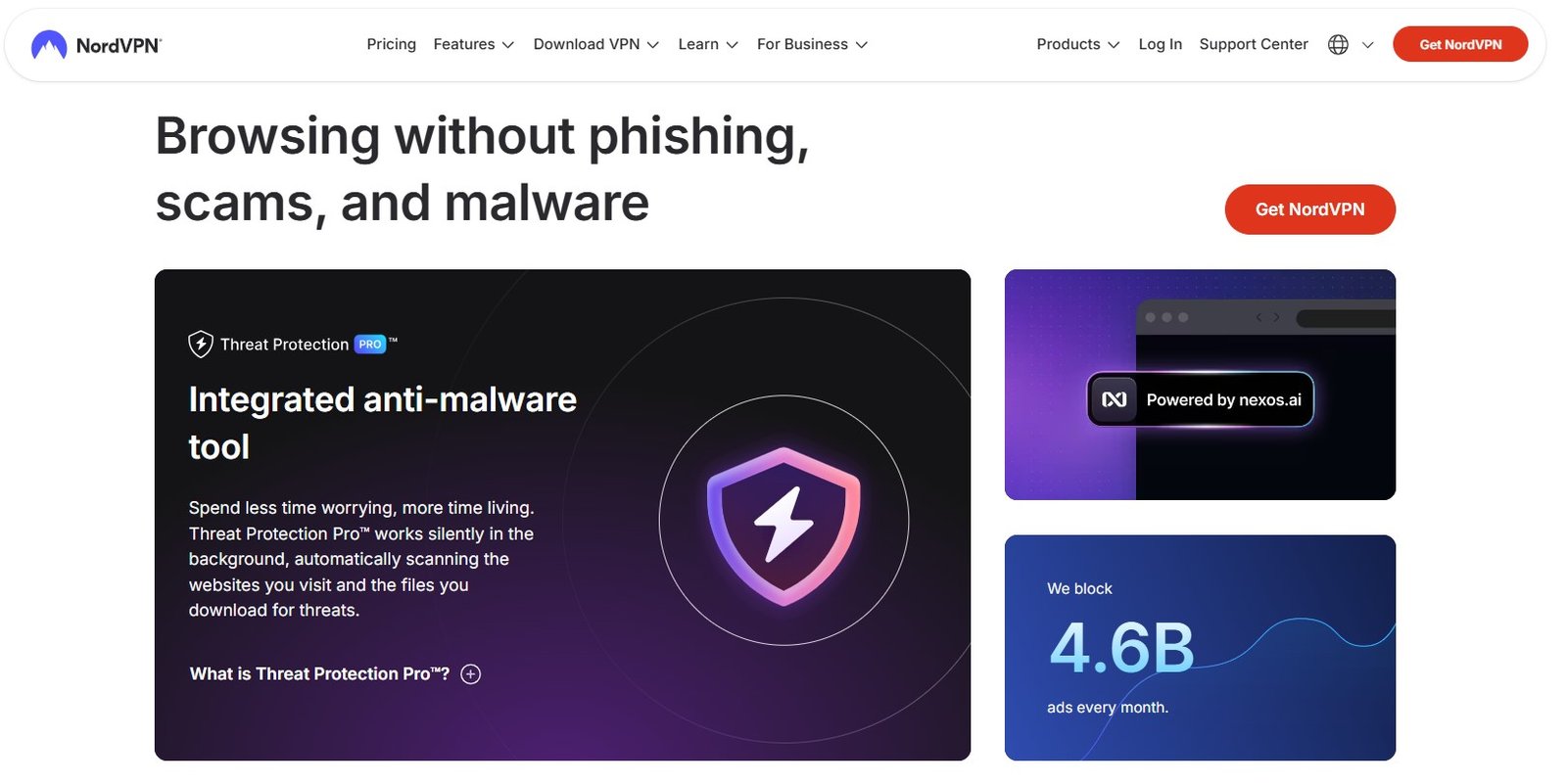
Task: Expand the Features dropdown menu
Action: (x=473, y=45)
